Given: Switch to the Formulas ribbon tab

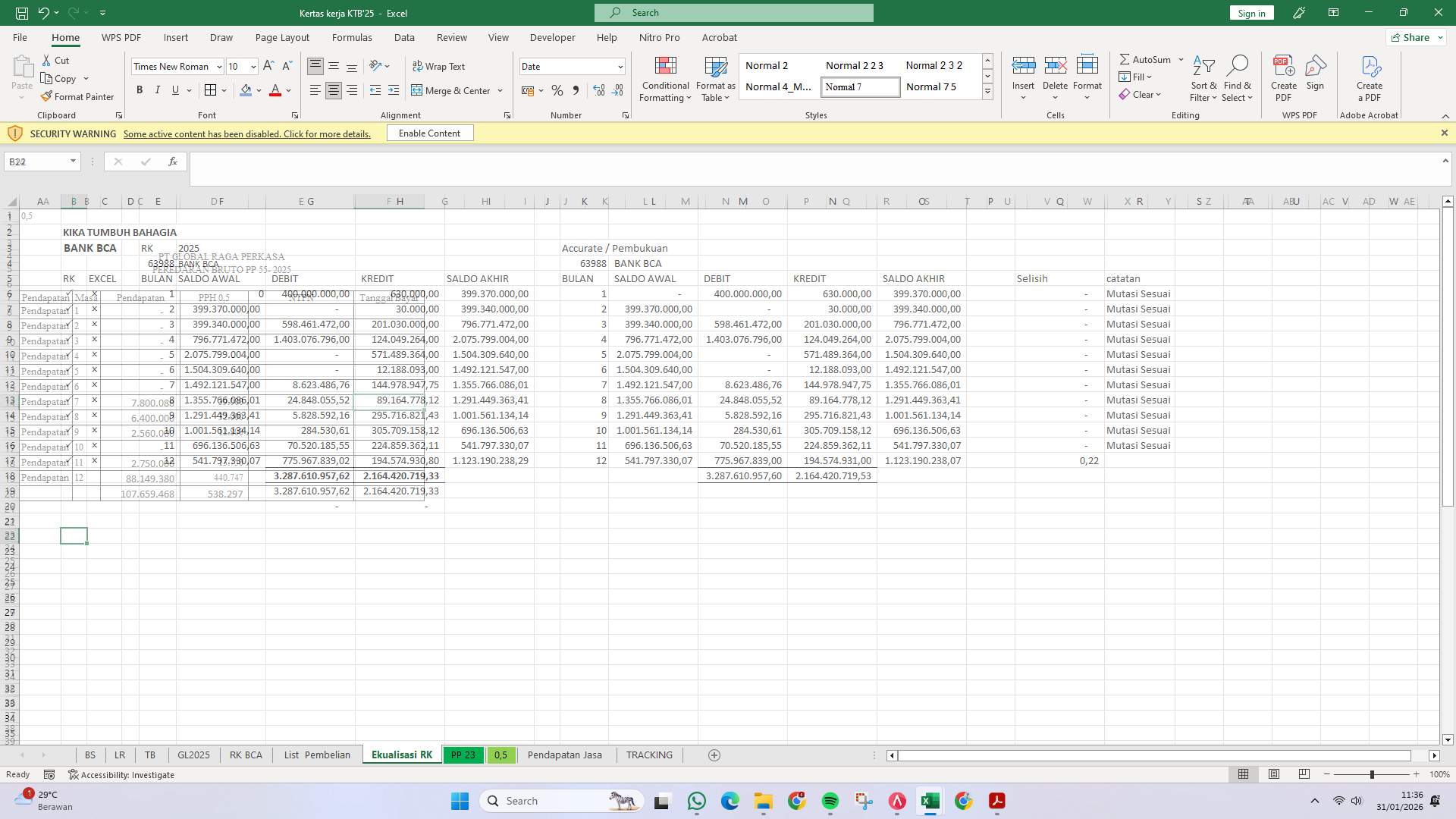Looking at the screenshot, I should tap(352, 37).
